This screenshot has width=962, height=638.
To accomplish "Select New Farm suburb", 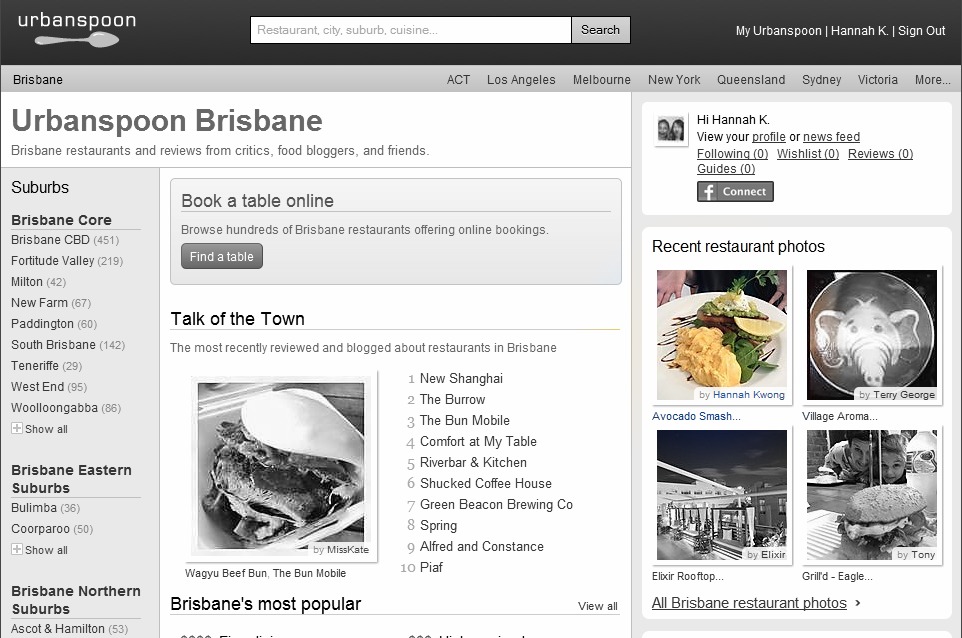I will pos(39,302).
